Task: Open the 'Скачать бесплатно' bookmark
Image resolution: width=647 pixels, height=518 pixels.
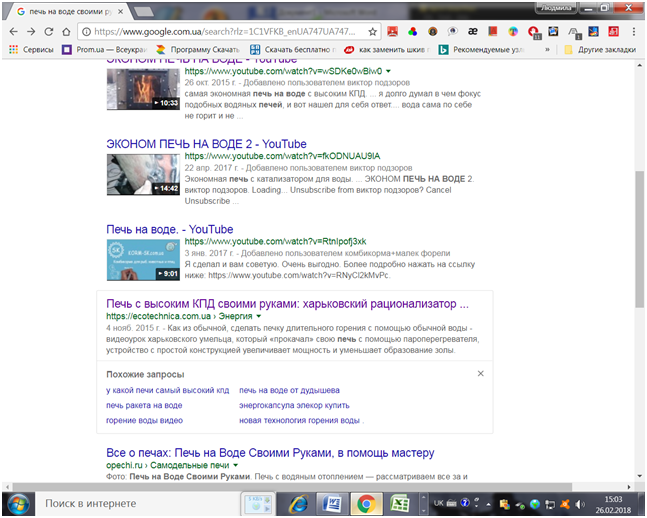Action: [x=293, y=50]
